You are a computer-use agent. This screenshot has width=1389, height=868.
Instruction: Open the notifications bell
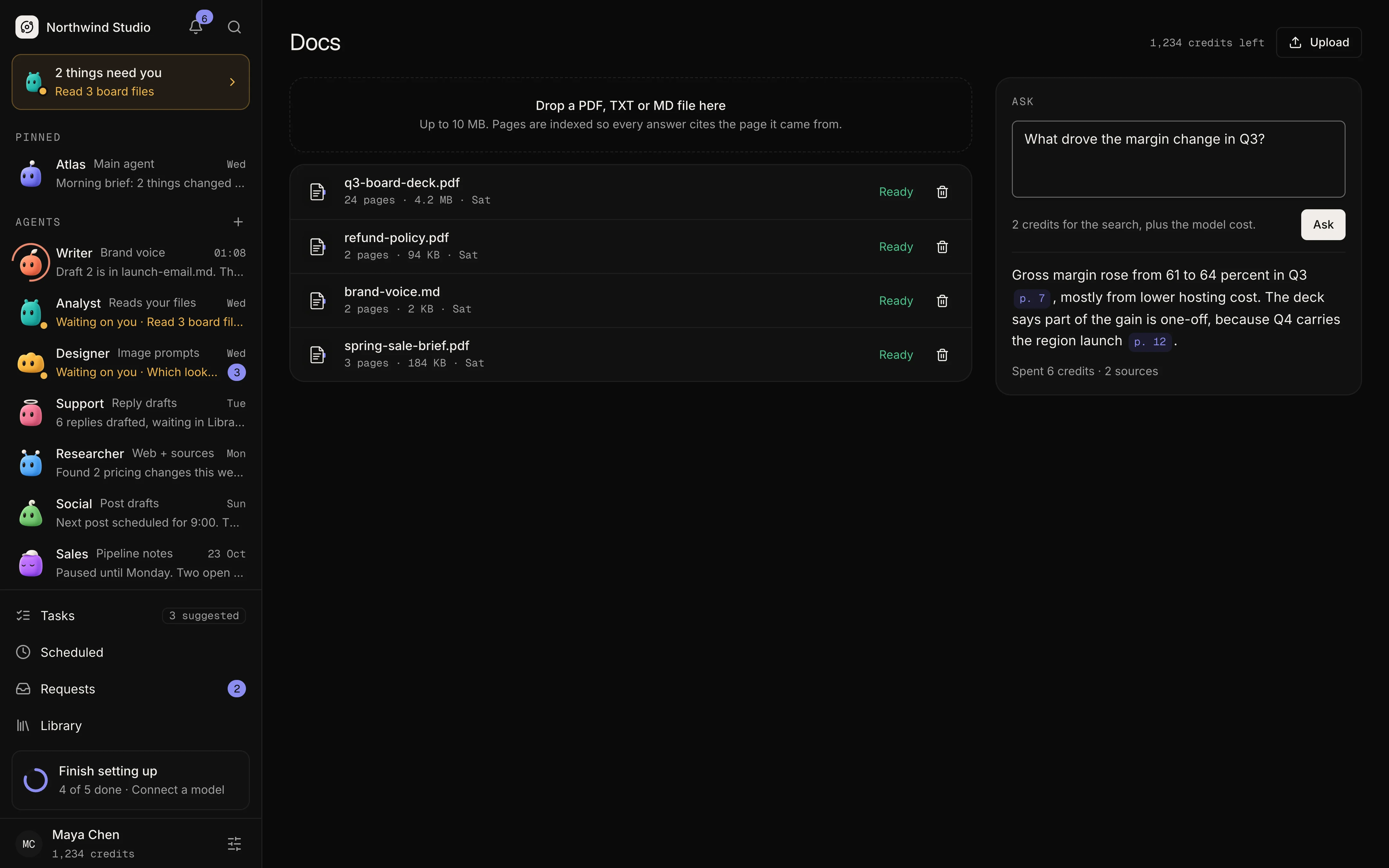pos(196,27)
